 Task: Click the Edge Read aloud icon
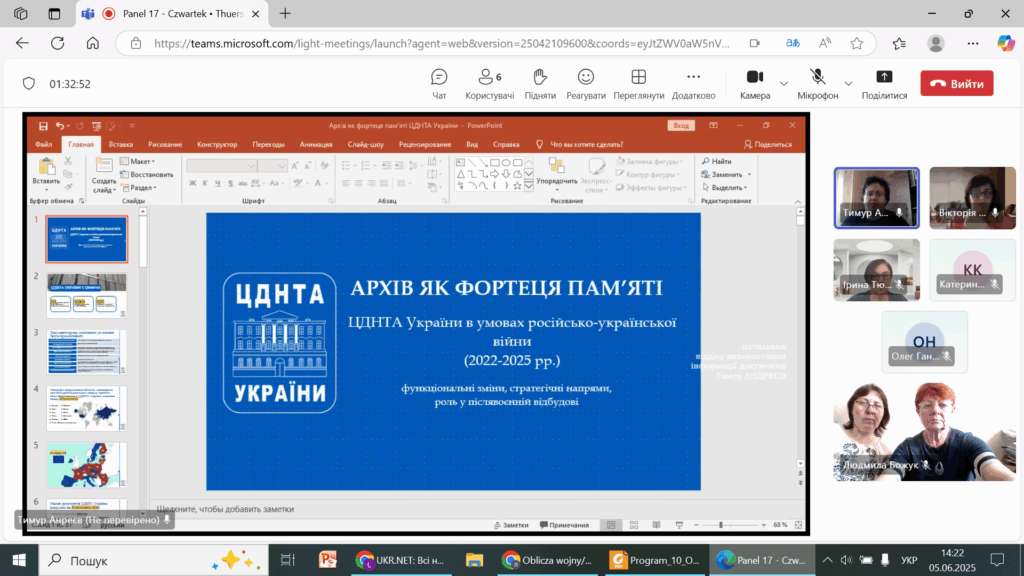pos(825,43)
